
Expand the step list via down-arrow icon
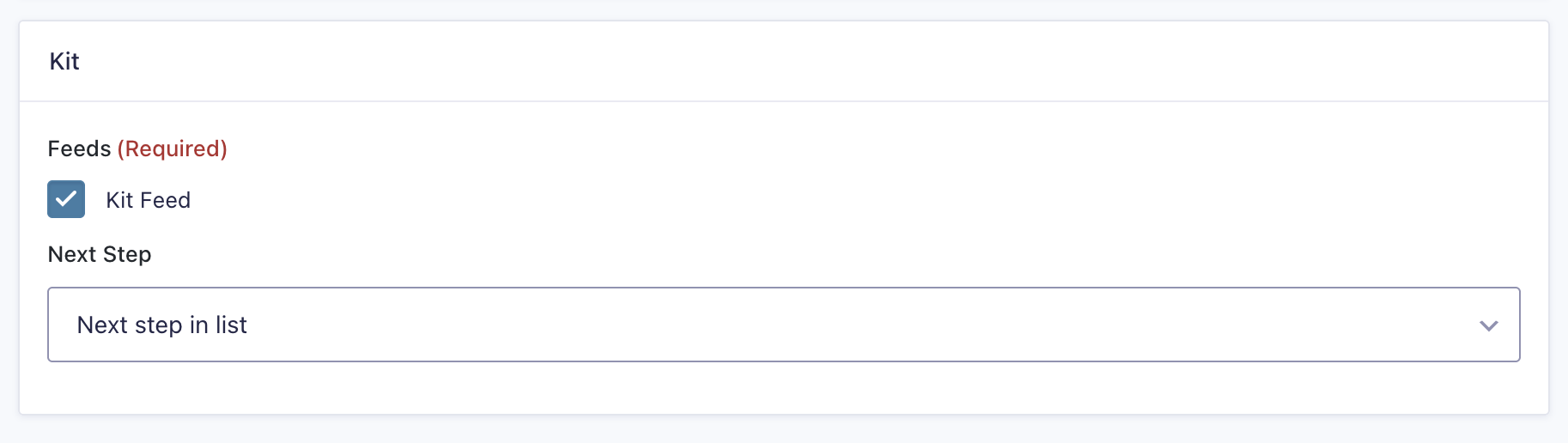tap(1488, 325)
